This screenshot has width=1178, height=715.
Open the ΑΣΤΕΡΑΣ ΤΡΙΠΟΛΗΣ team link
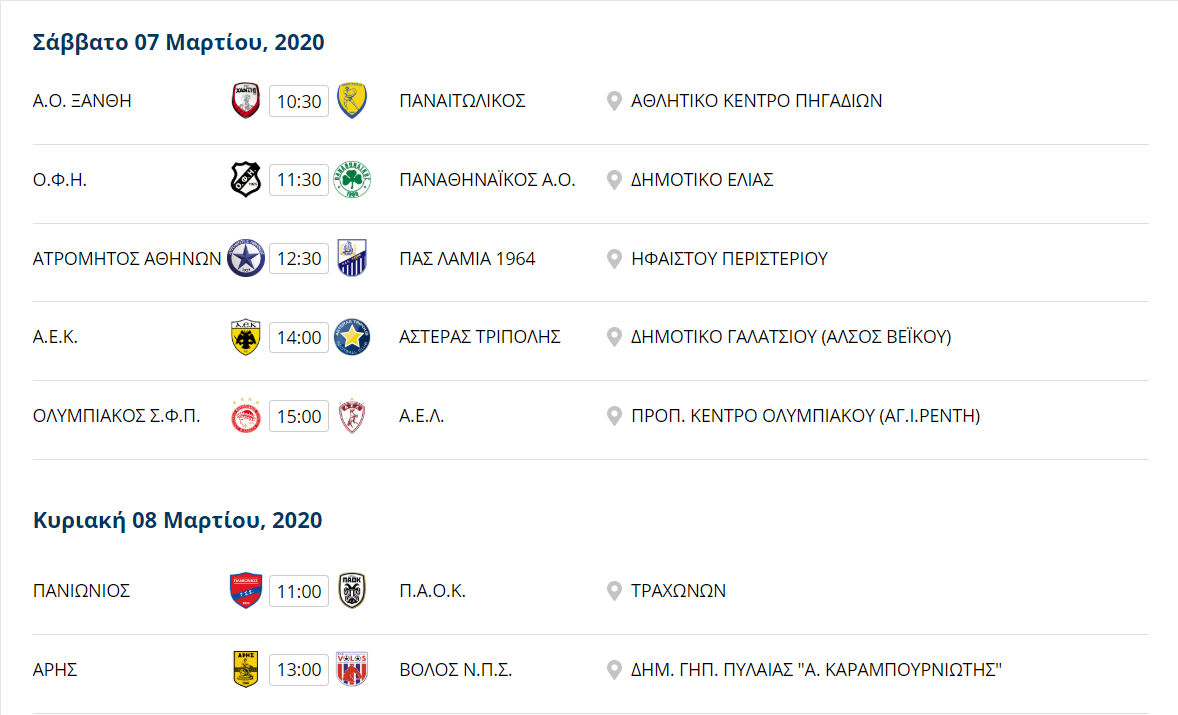click(x=479, y=337)
